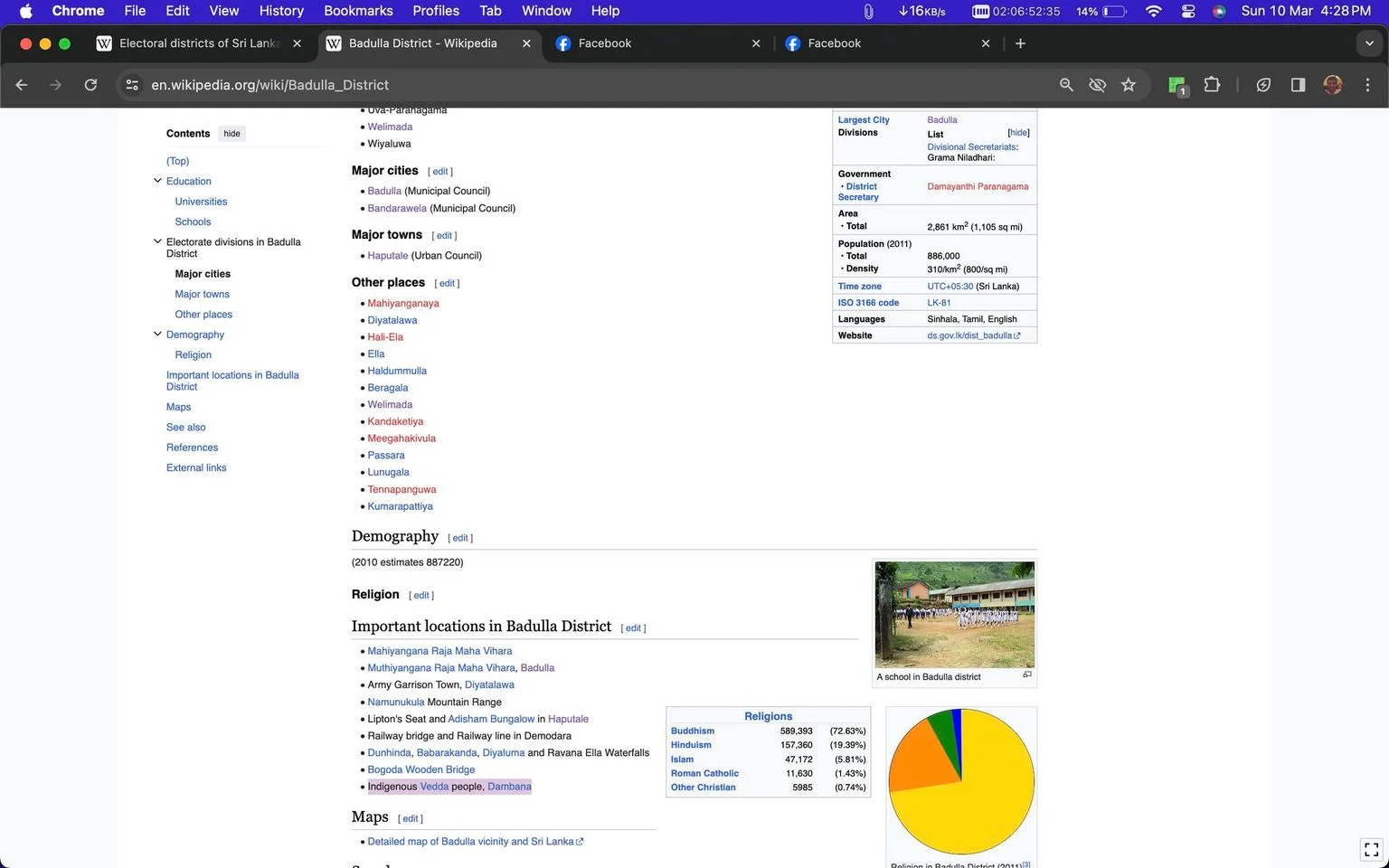The image size is (1389, 868).
Task: Open the Apple menu
Action: click(25, 11)
